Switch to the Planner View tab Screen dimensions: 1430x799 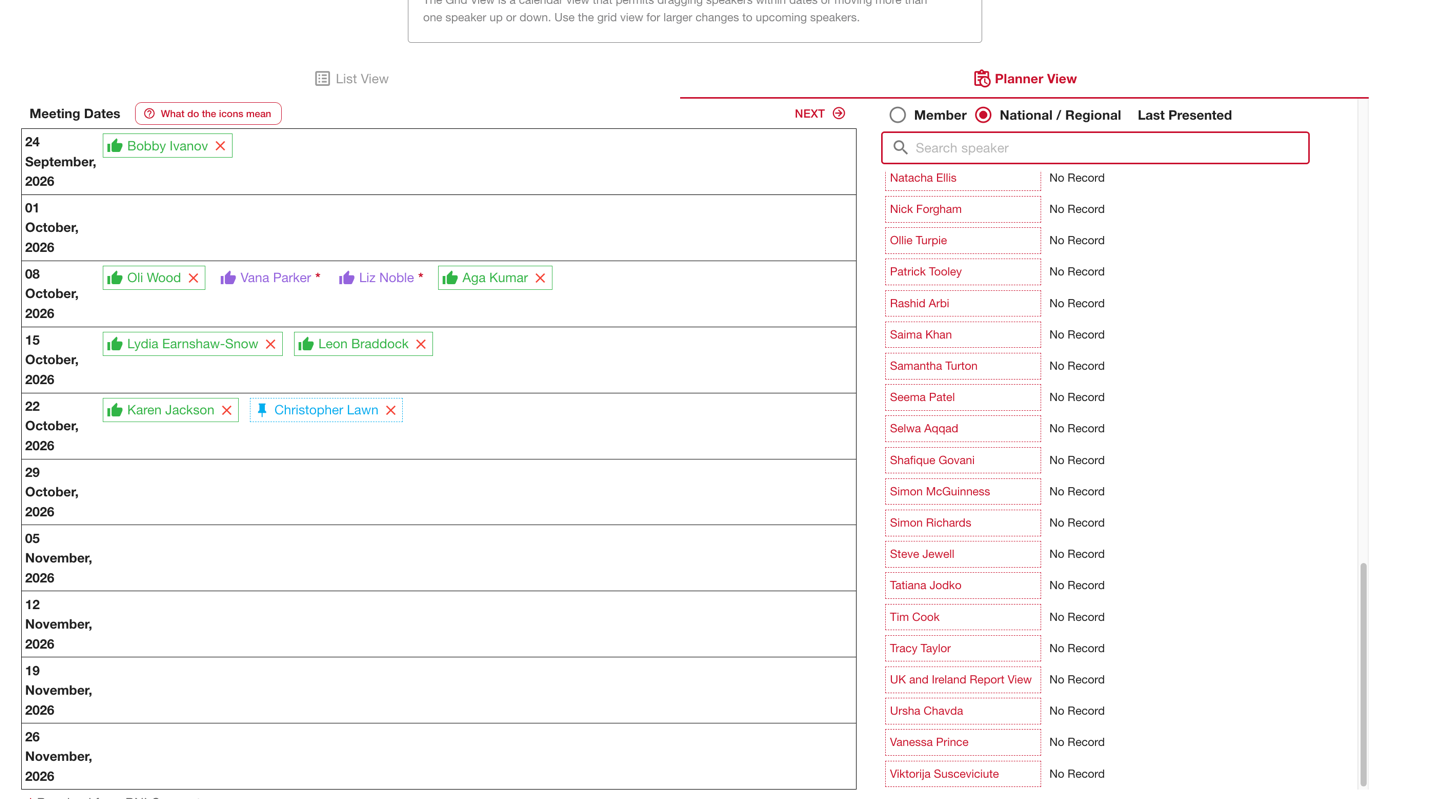pos(1025,79)
